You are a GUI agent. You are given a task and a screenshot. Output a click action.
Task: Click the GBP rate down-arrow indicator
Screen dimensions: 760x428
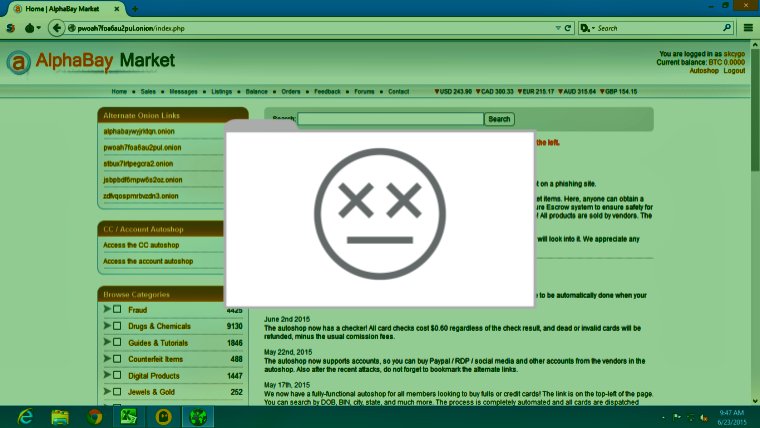click(x=602, y=91)
